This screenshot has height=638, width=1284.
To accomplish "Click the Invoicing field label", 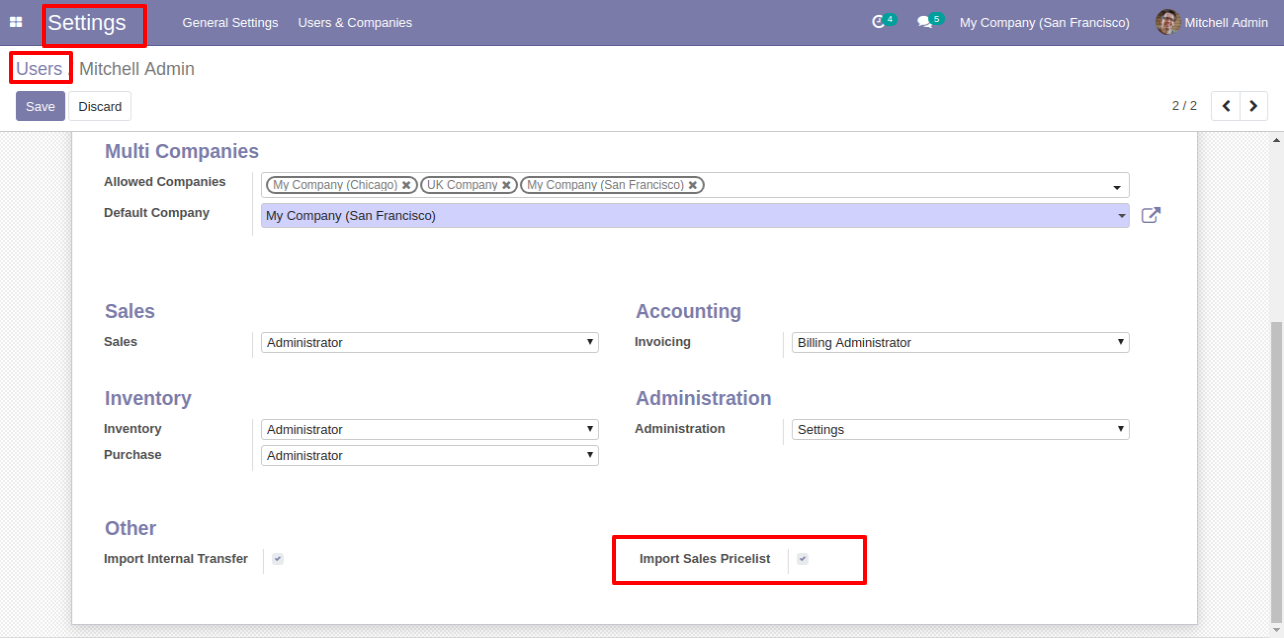I will pyautogui.click(x=663, y=342).
